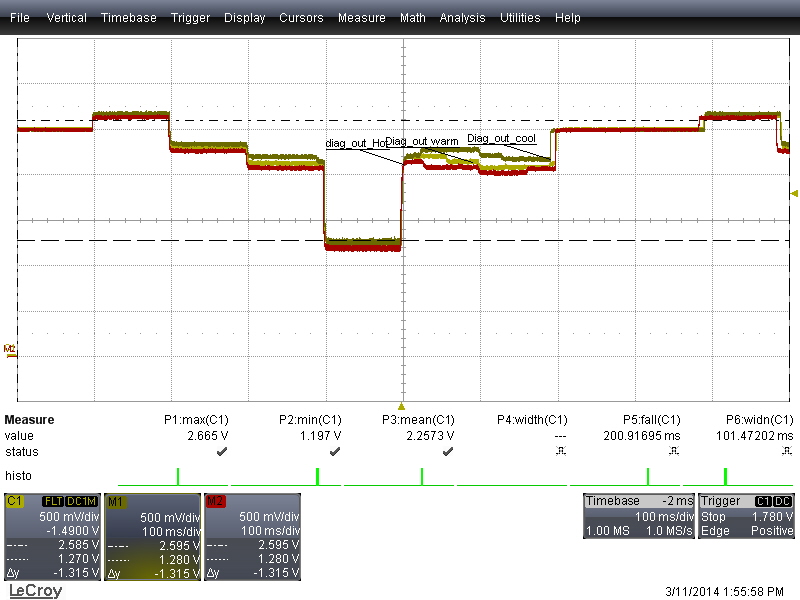Click the Diag_out_cool trace label

point(502,138)
